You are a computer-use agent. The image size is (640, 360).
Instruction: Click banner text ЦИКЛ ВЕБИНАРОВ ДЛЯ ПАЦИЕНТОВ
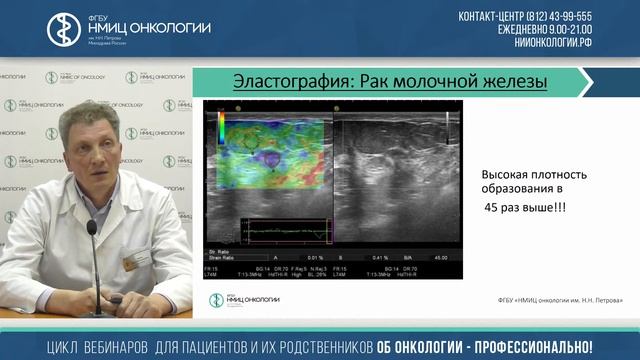click(147, 347)
